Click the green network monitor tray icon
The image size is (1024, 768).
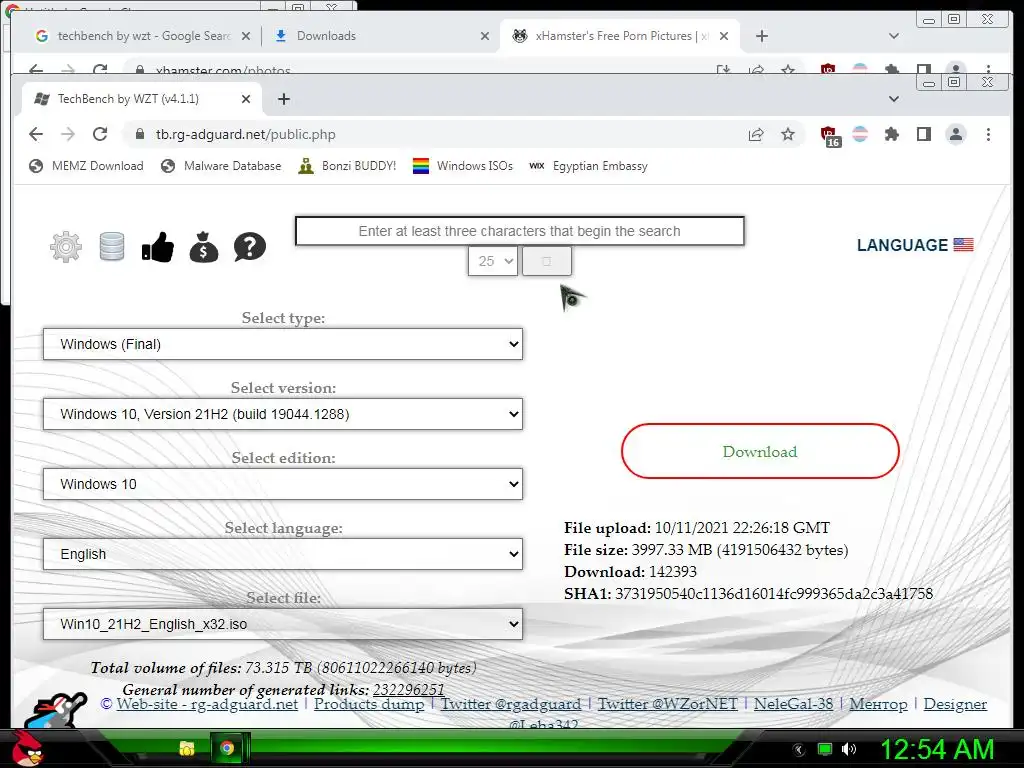tap(825, 749)
